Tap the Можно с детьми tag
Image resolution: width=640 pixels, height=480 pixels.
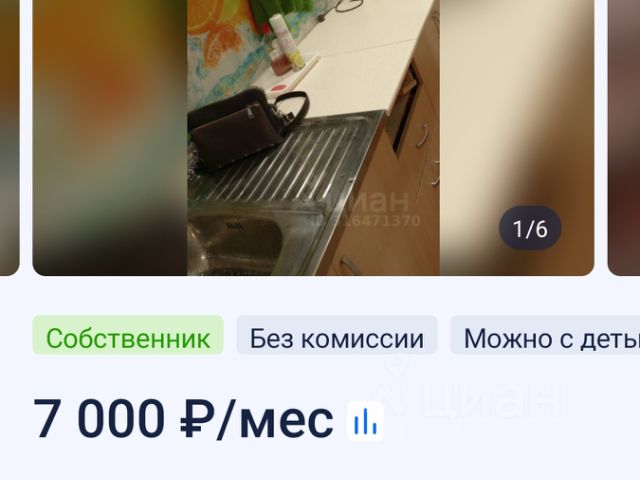pyautogui.click(x=545, y=335)
